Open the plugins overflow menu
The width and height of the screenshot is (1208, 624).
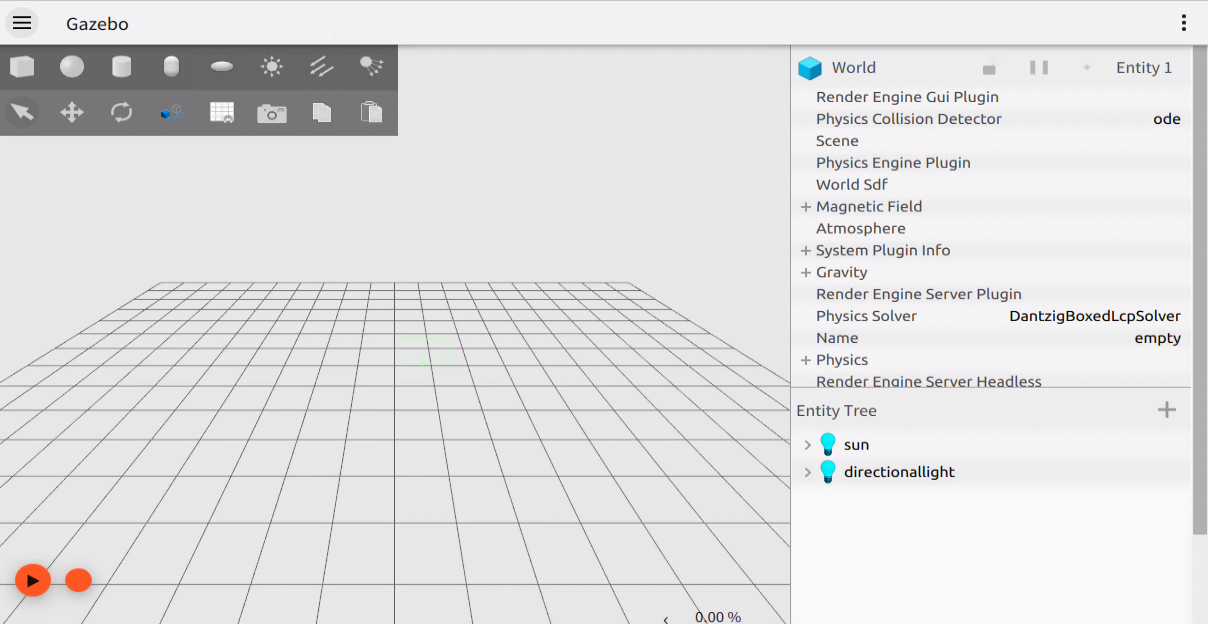coord(1184,23)
